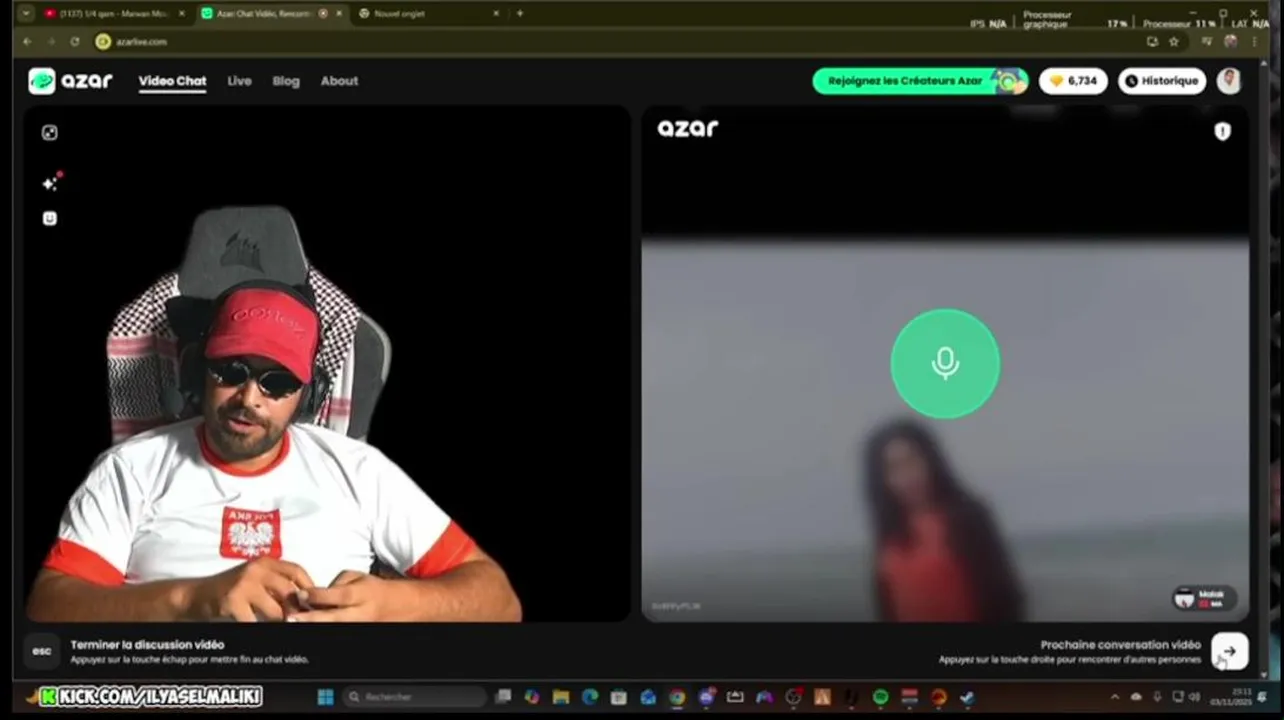Close the Nouvel onglet tab
The width and height of the screenshot is (1284, 720).
click(496, 14)
